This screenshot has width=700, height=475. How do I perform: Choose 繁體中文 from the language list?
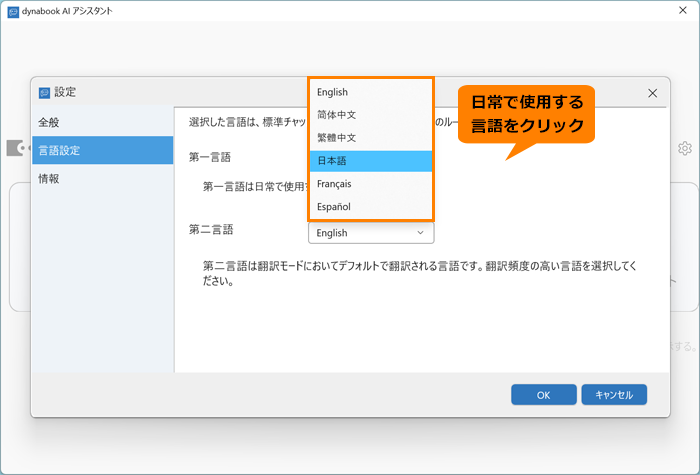click(371, 138)
